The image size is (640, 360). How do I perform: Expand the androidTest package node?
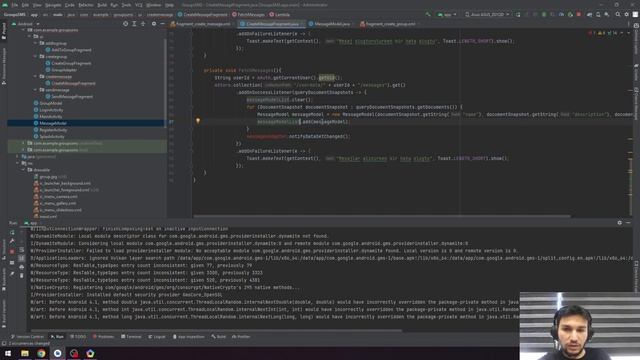point(24,144)
